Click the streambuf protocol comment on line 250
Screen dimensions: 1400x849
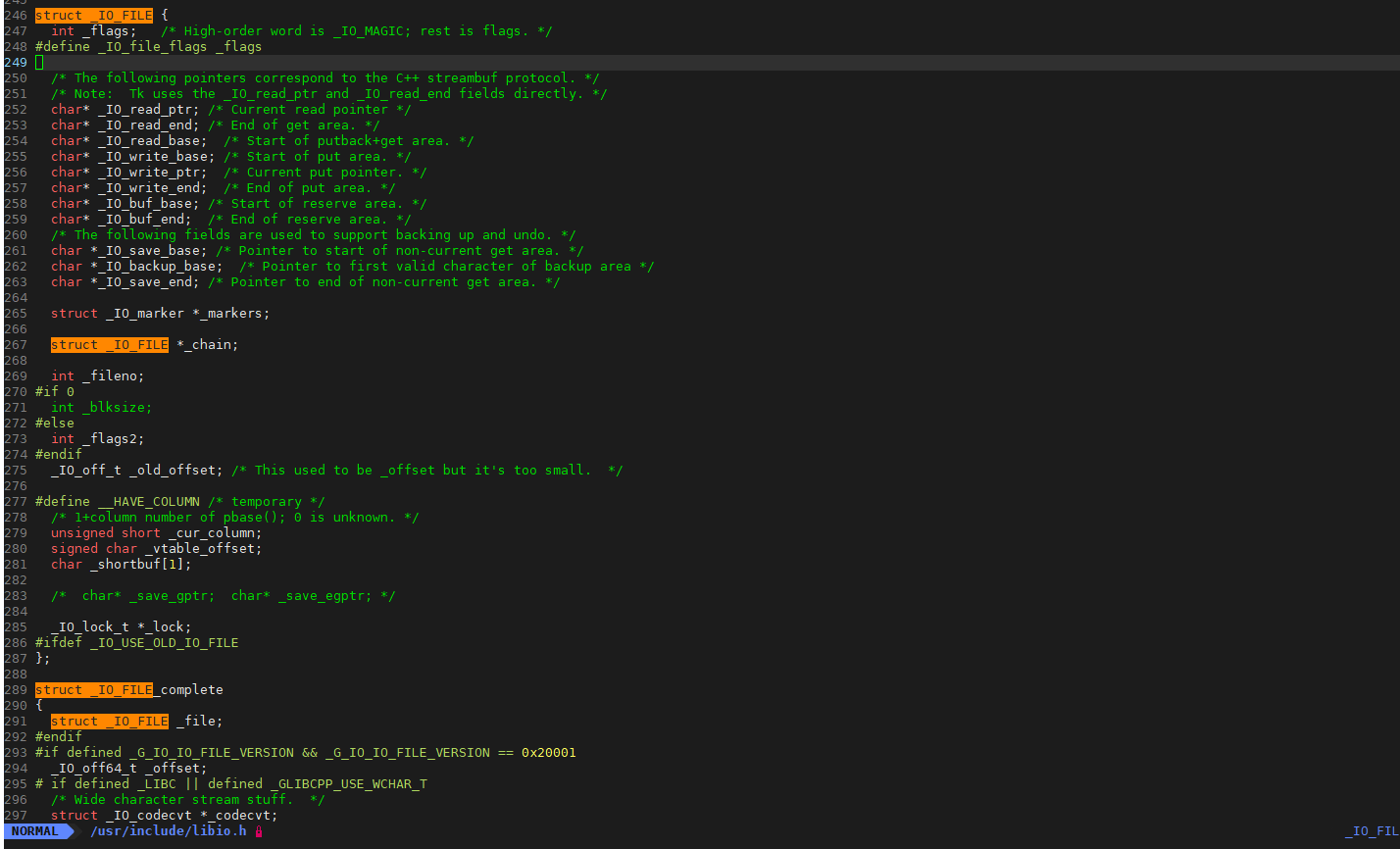(x=325, y=78)
